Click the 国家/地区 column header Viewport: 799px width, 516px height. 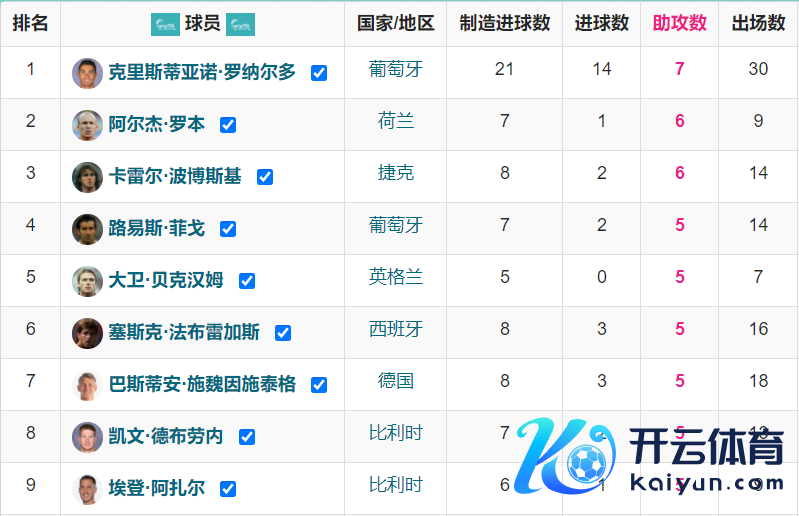tap(395, 24)
